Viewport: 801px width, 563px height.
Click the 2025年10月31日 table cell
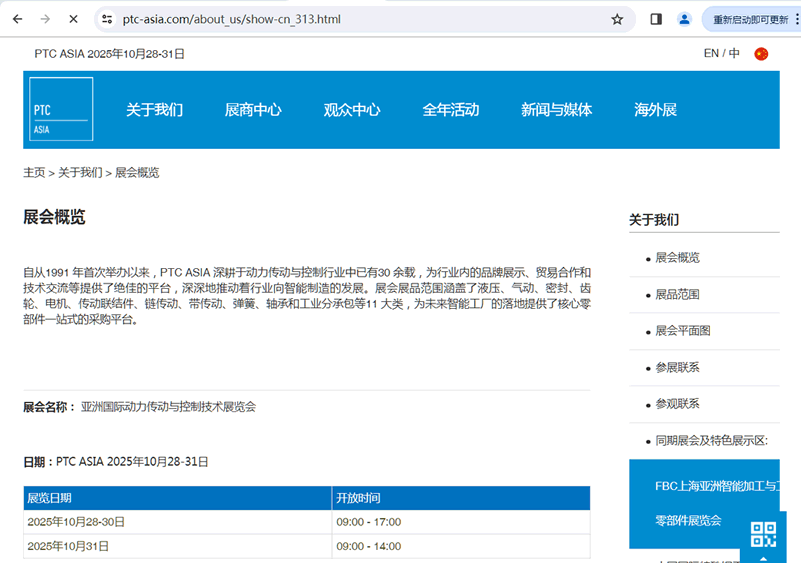[x=177, y=546]
